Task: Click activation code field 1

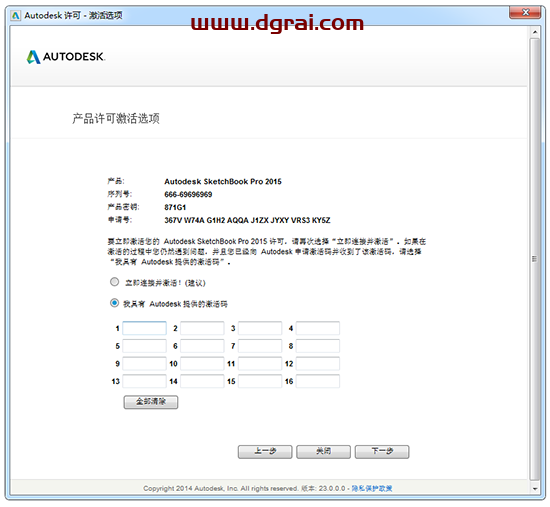Action: pyautogui.click(x=145, y=328)
